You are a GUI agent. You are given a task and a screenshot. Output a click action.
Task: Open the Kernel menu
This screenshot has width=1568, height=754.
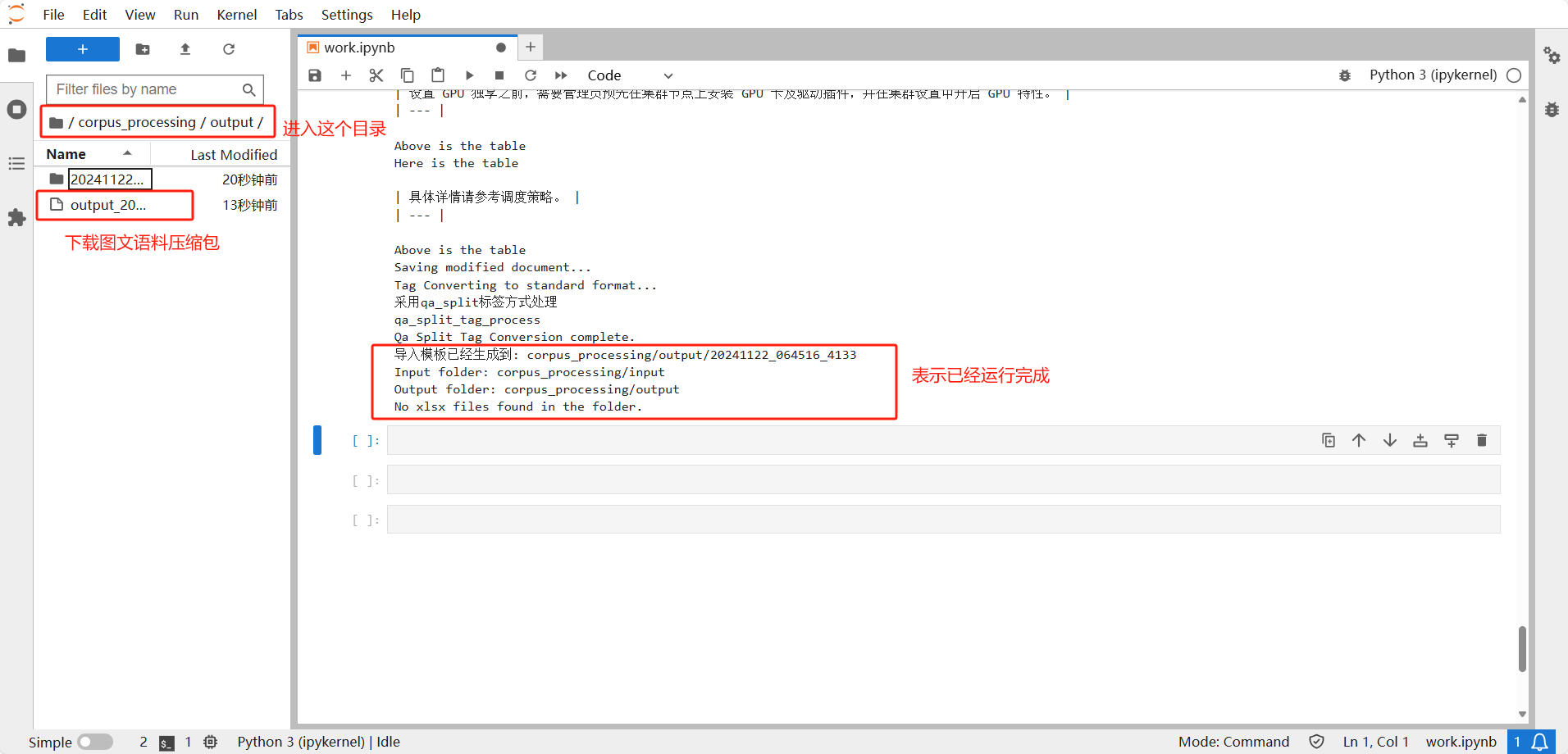(x=236, y=15)
